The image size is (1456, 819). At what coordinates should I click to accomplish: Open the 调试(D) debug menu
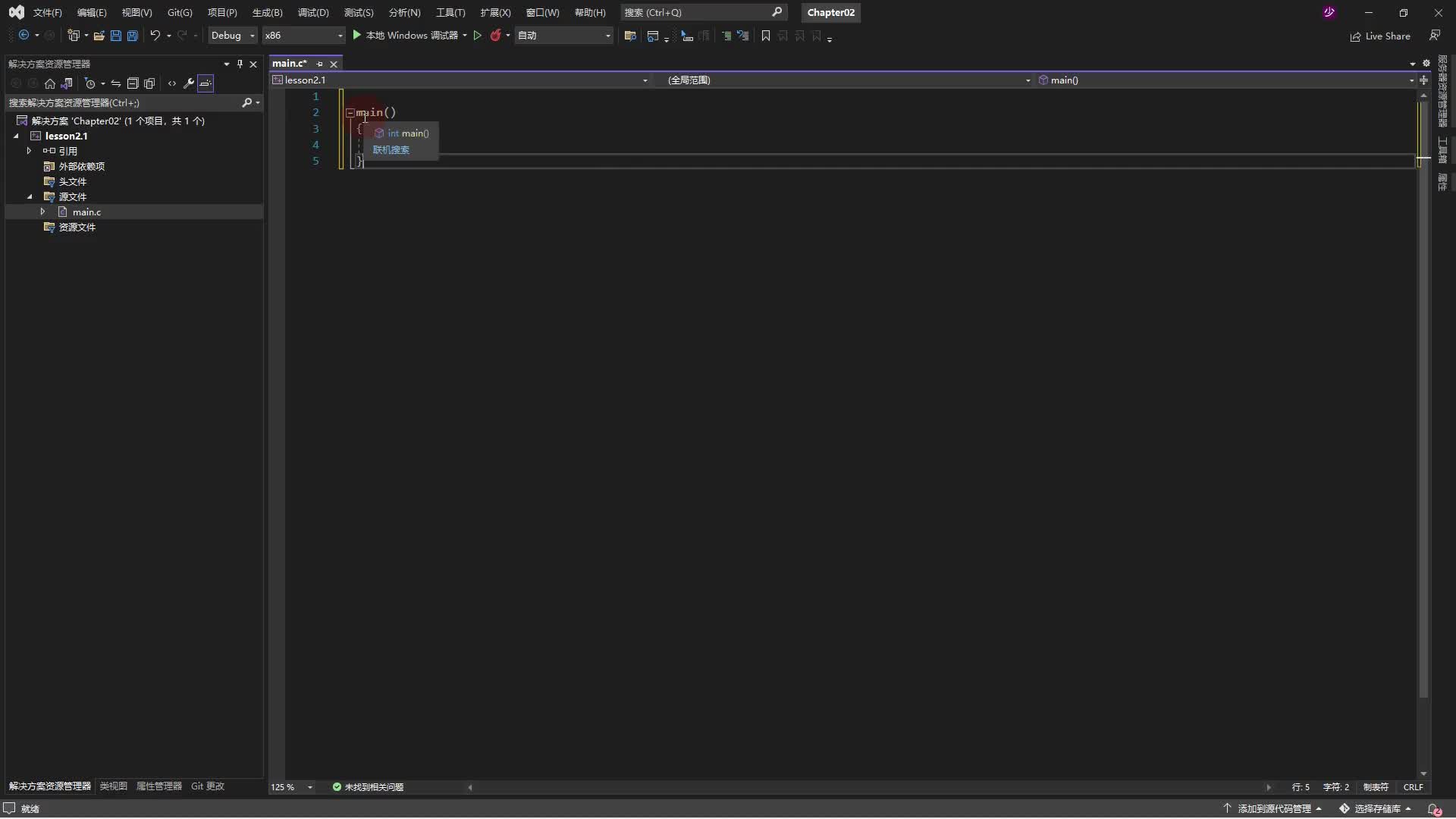[313, 12]
